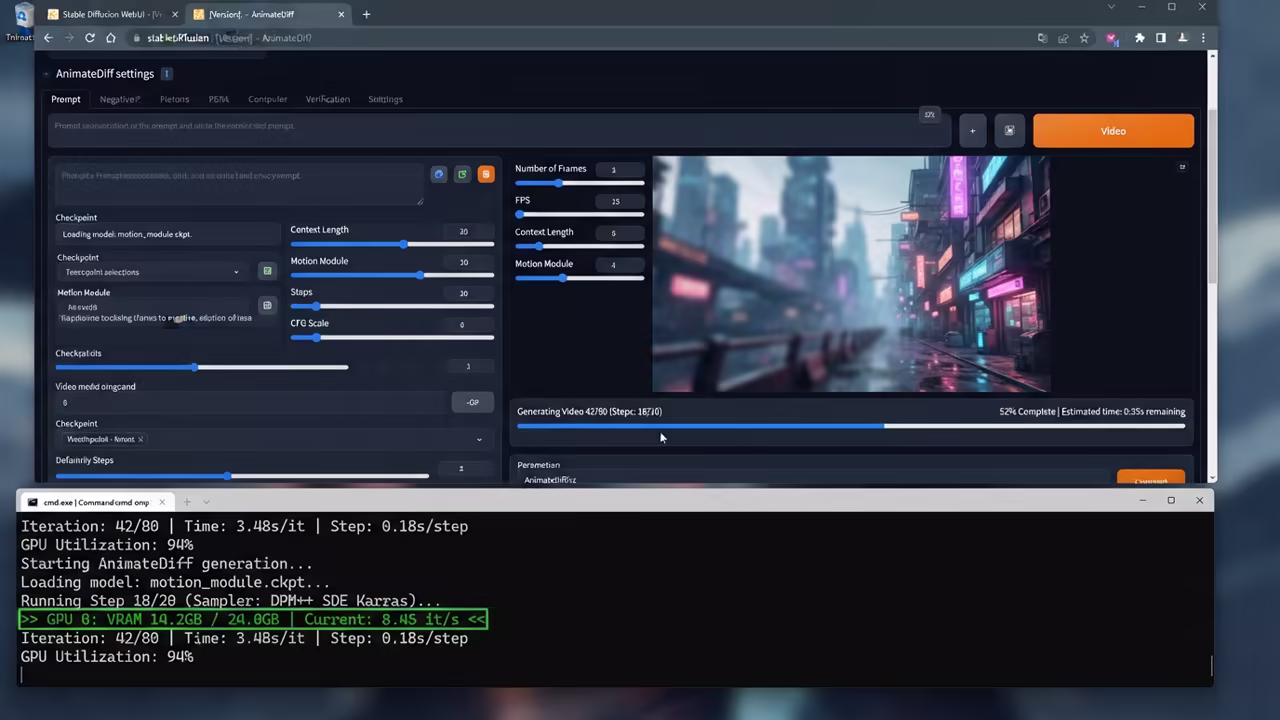
Task: Collapse the AnimateDiff settings section
Action: click(47, 74)
